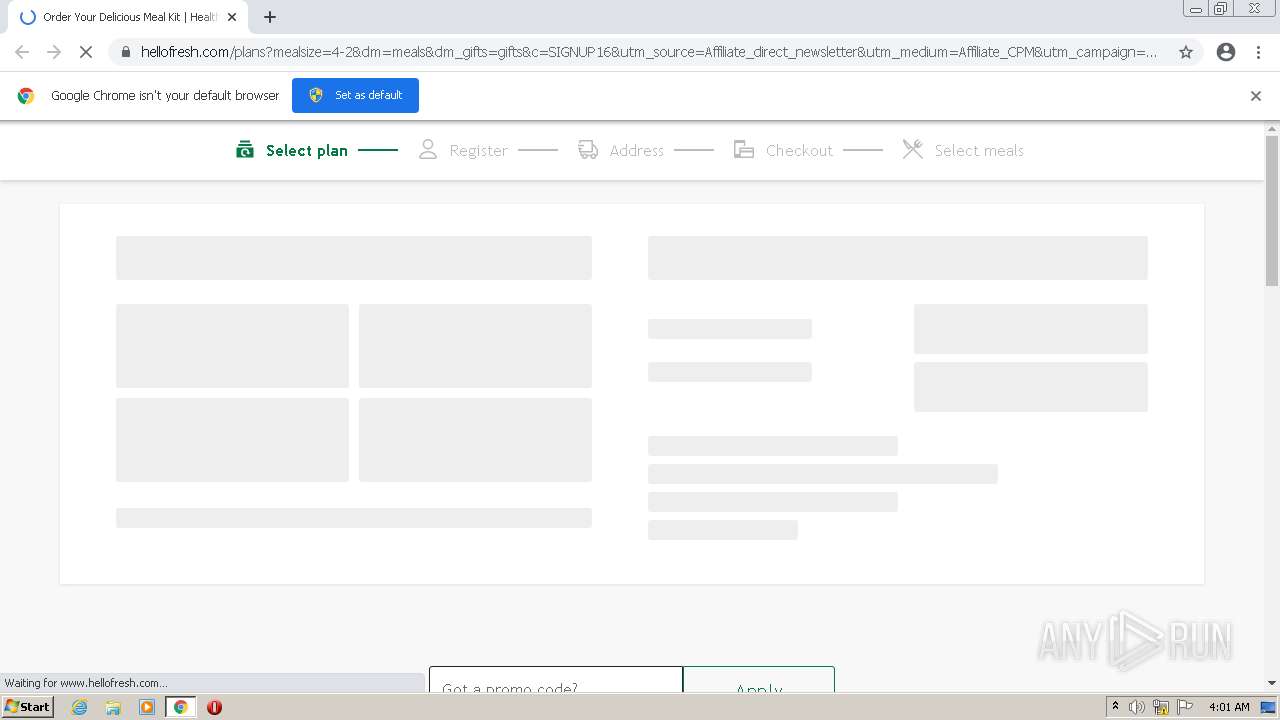Viewport: 1280px width, 720px height.
Task: Click Chrome icon in taskbar
Action: pyautogui.click(x=181, y=707)
